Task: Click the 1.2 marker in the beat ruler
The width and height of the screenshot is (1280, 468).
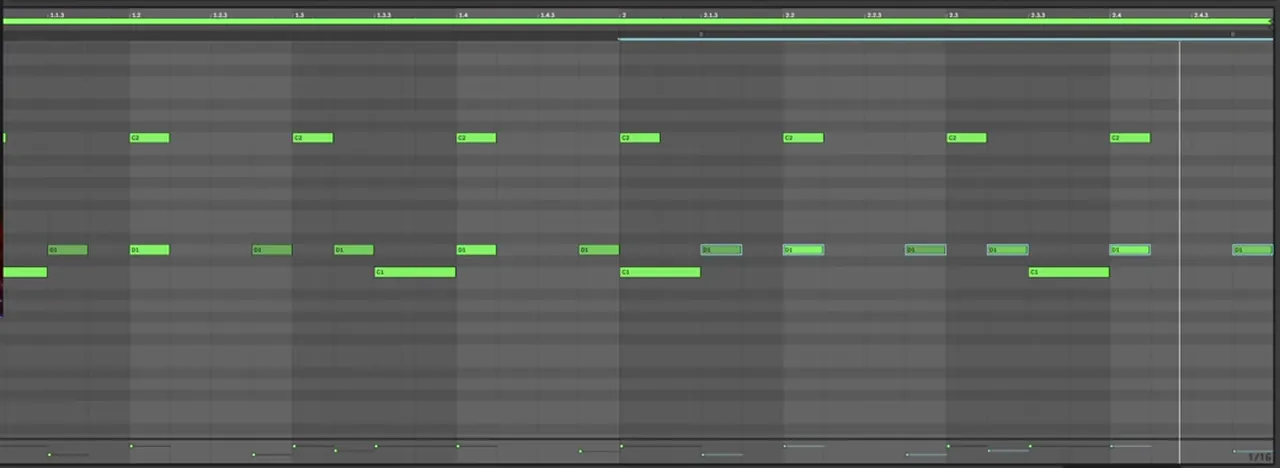Action: pos(136,15)
